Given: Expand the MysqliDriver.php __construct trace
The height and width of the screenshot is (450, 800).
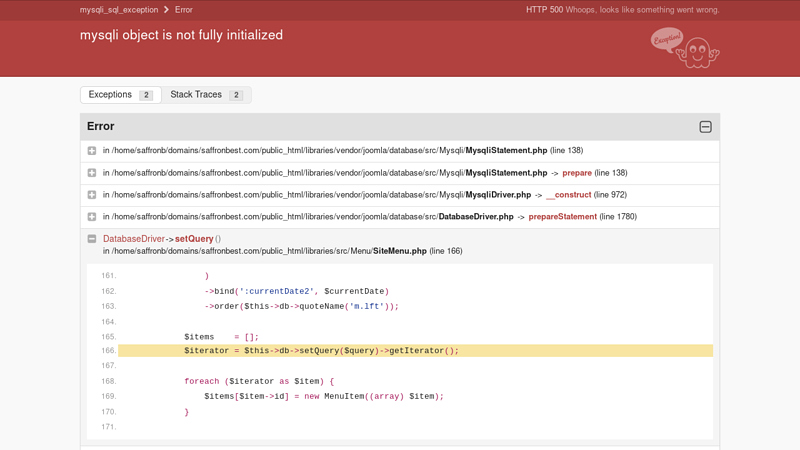Looking at the screenshot, I should (92, 195).
